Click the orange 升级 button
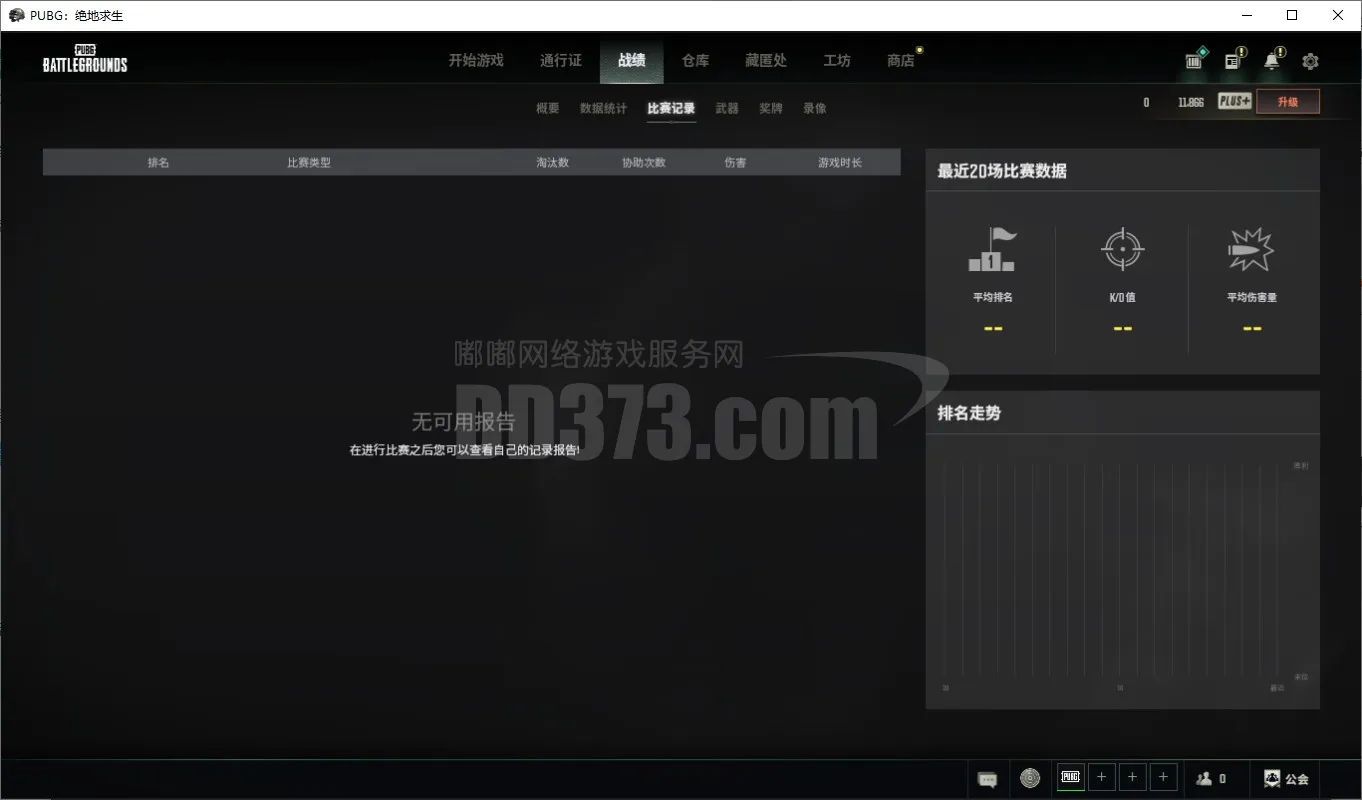The image size is (1362, 800). 1288,101
